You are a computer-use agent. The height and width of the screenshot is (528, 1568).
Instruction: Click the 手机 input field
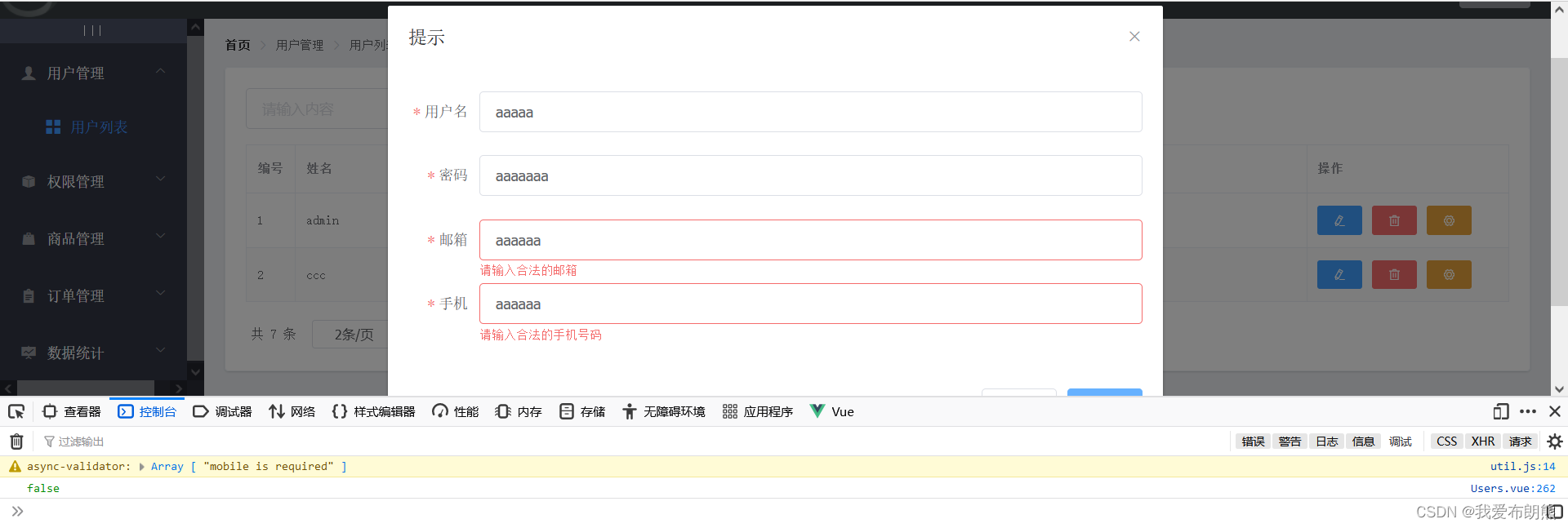[x=810, y=304]
